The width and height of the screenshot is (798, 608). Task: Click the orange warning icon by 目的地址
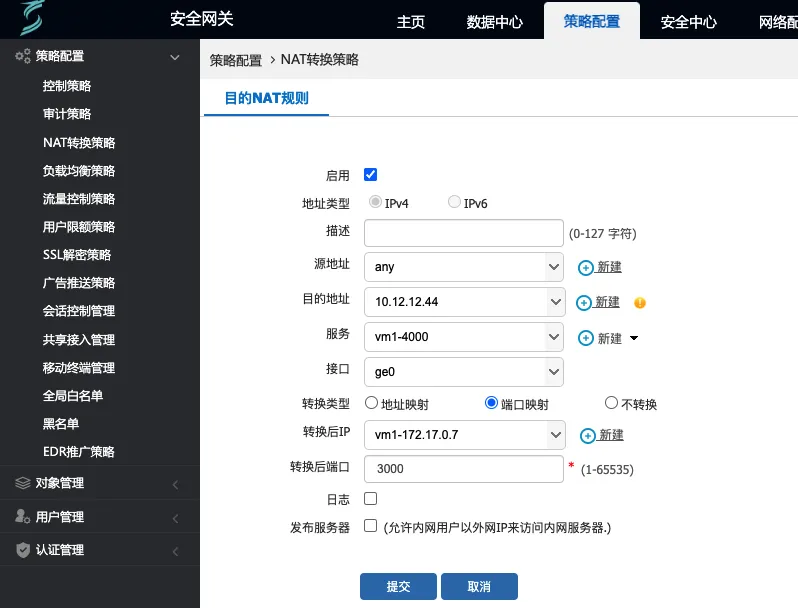[640, 303]
